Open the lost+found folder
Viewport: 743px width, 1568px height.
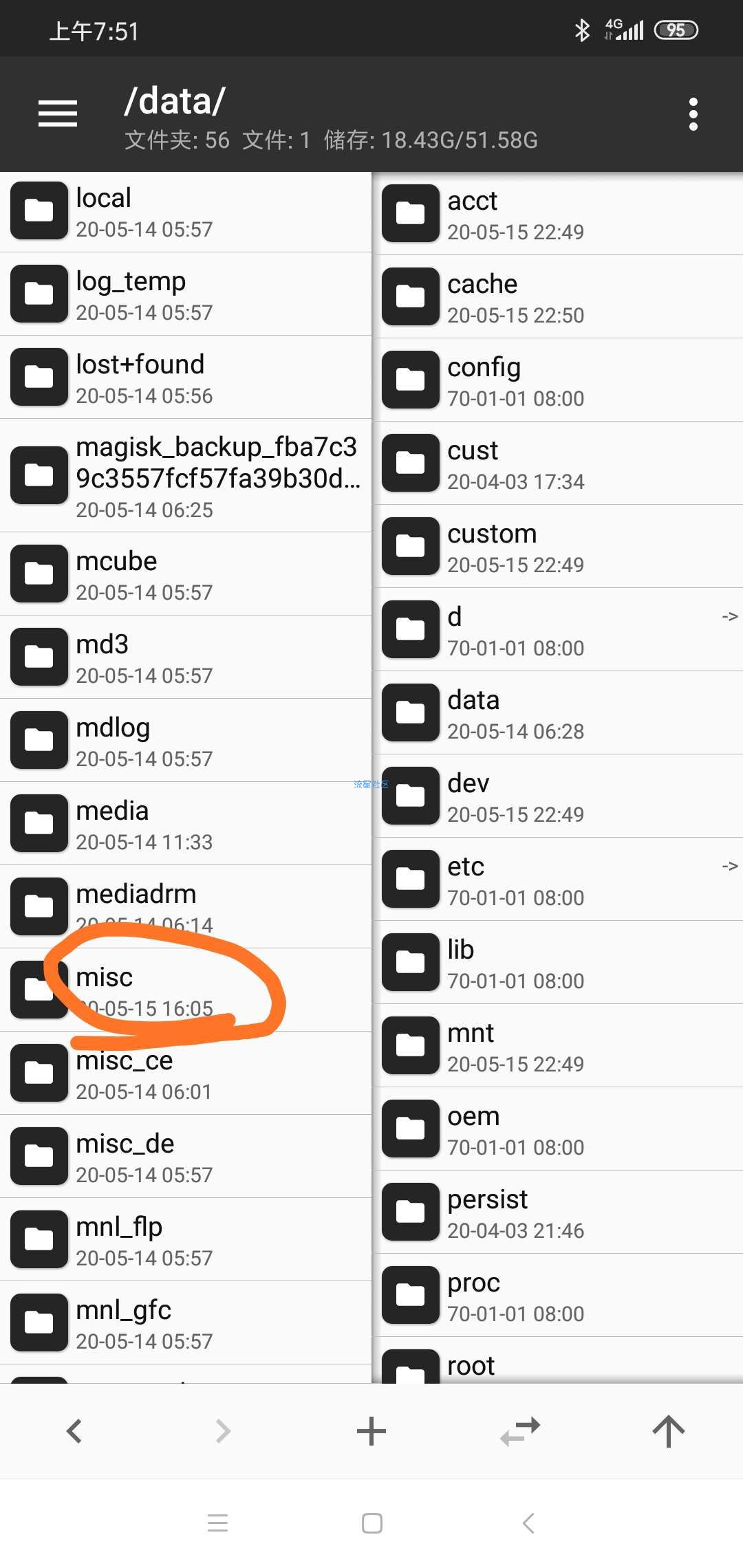point(186,378)
